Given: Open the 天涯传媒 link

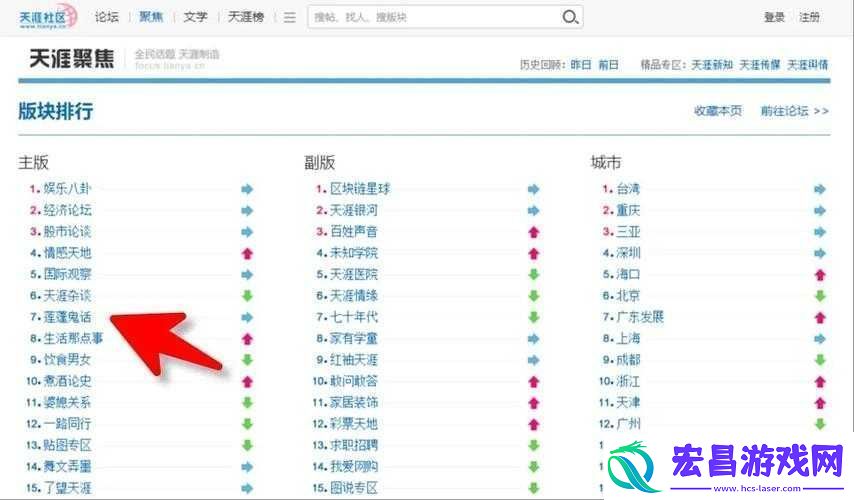Looking at the screenshot, I should tap(760, 65).
